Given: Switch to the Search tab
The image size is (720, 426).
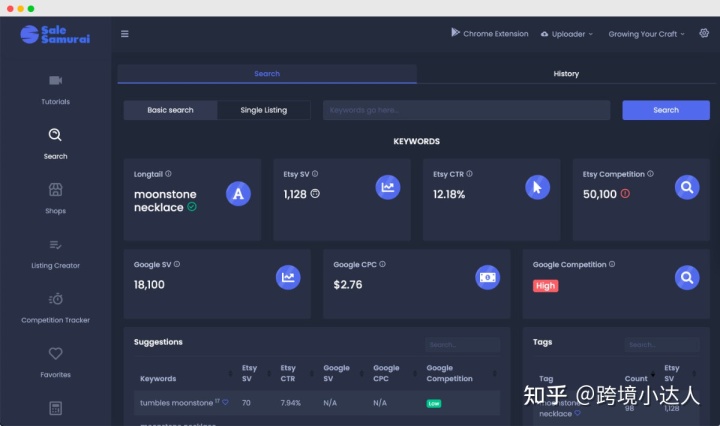Looking at the screenshot, I should 267,73.
